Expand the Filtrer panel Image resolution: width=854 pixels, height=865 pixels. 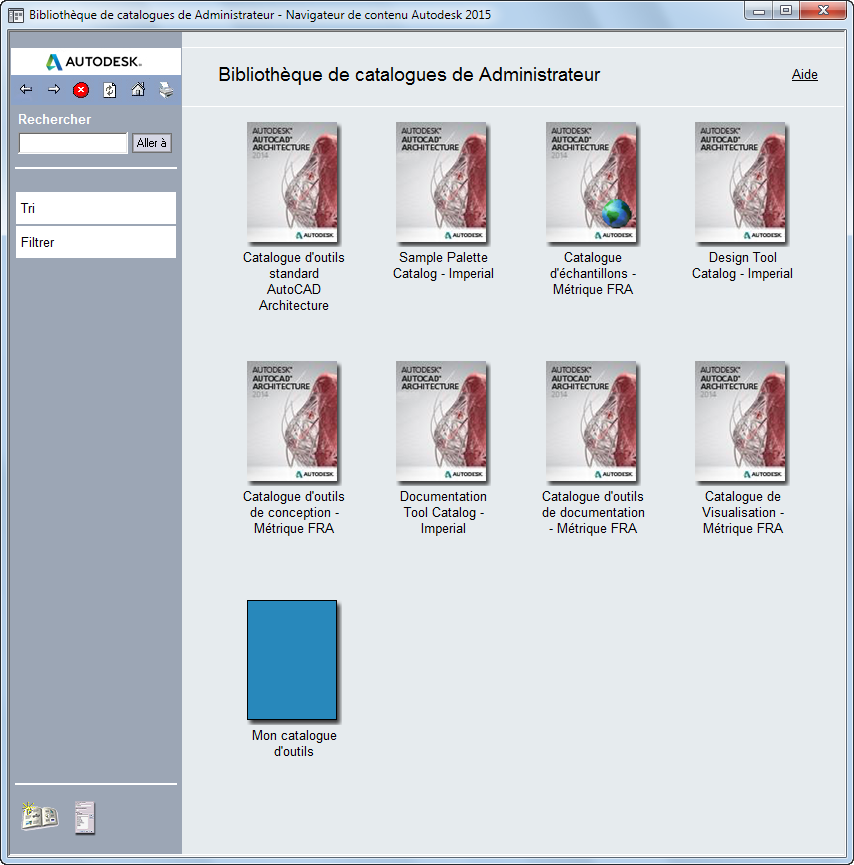96,242
